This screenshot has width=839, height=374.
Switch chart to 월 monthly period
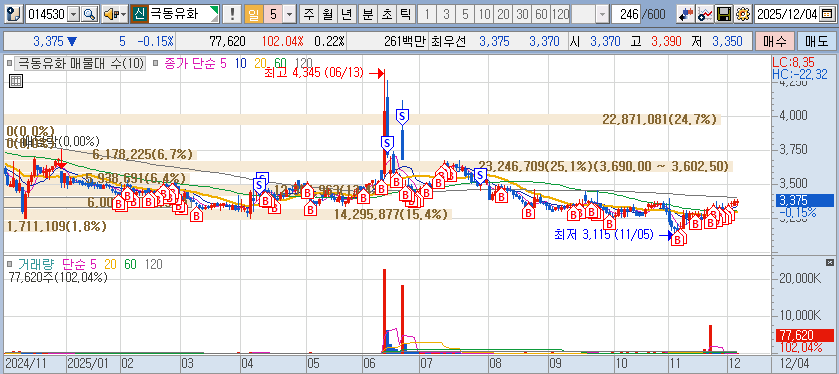coord(327,14)
